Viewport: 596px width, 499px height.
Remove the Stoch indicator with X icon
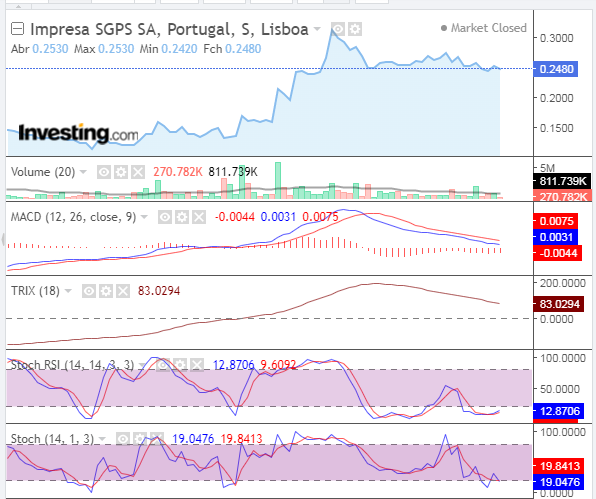pyautogui.click(x=157, y=439)
